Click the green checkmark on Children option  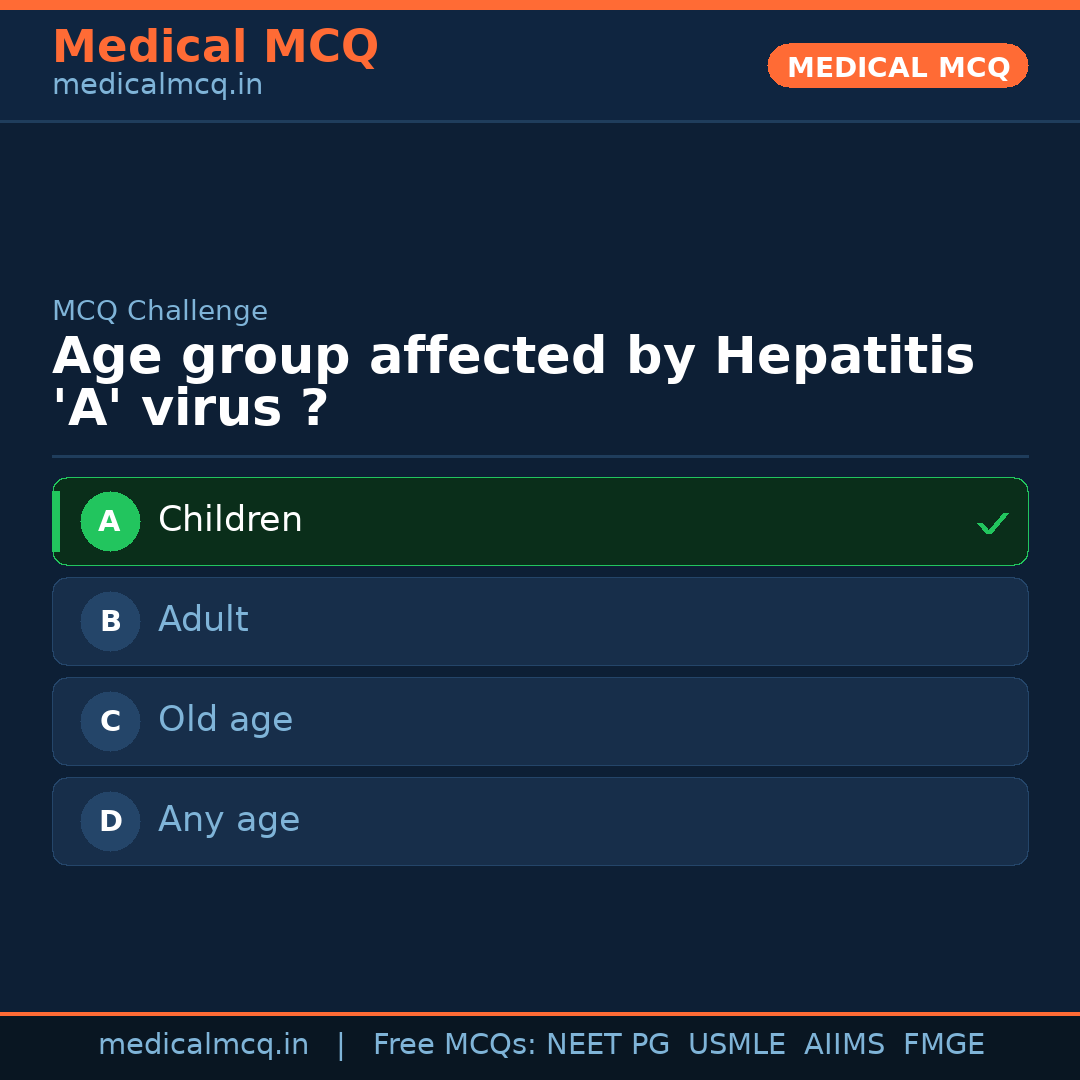click(992, 523)
